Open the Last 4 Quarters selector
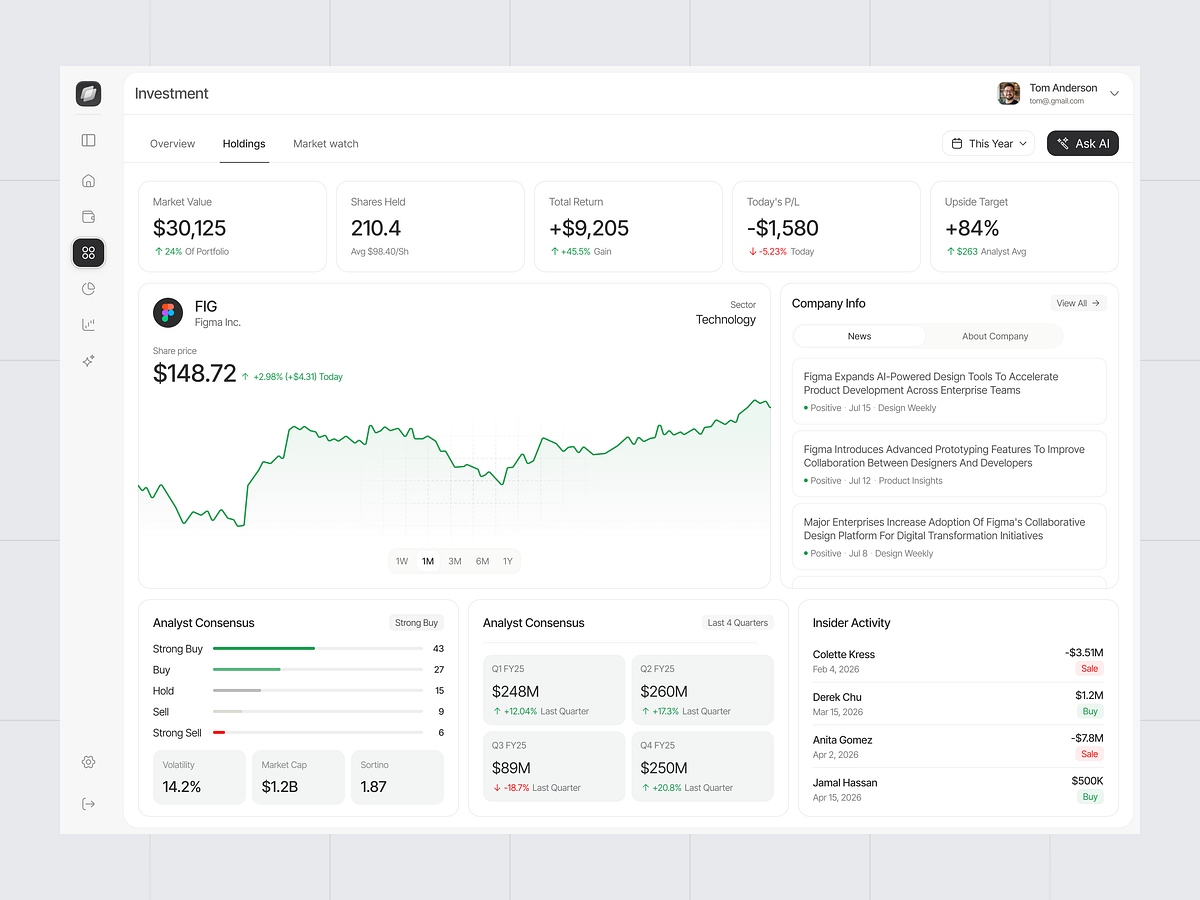Viewport: 1200px width, 900px height. point(738,623)
